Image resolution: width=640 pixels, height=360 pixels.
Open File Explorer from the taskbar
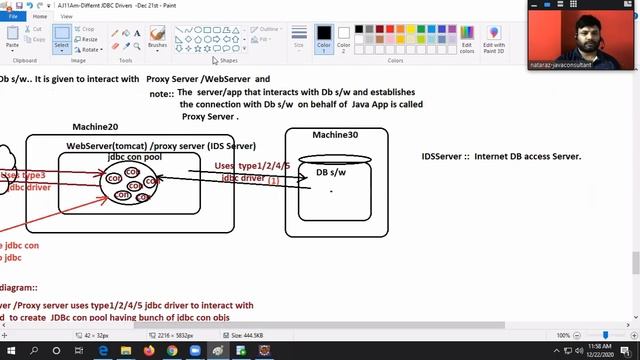point(126,351)
